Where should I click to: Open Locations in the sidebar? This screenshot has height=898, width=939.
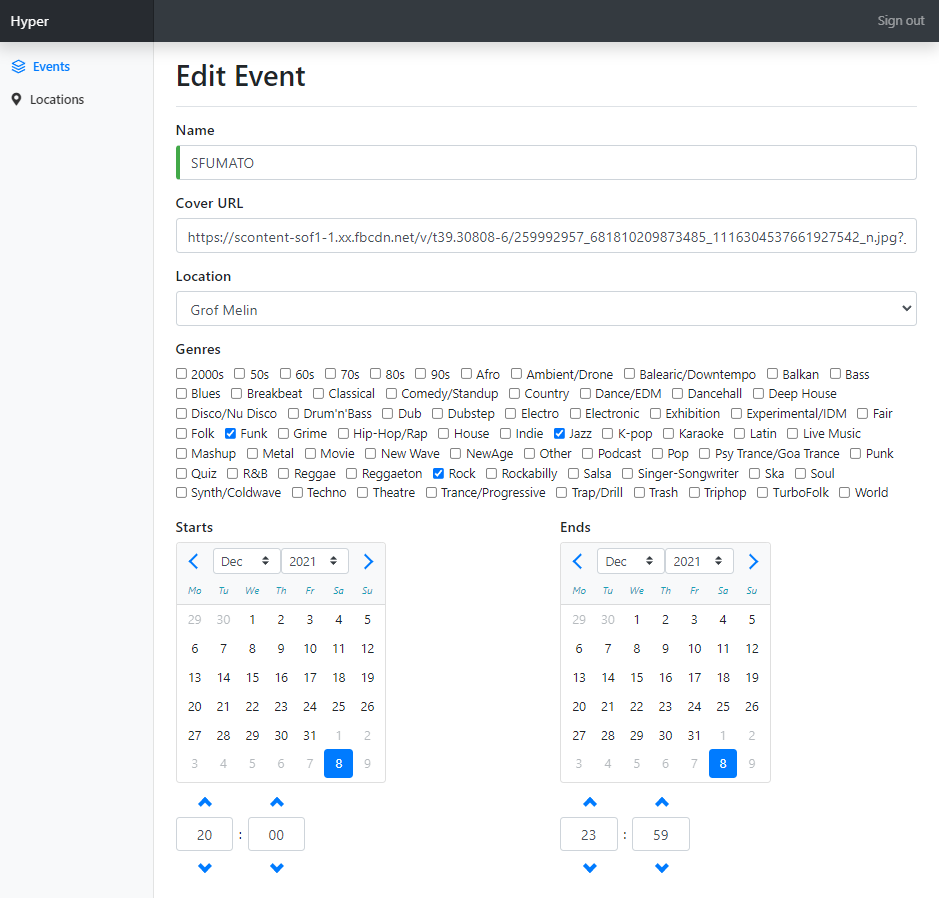click(x=57, y=100)
